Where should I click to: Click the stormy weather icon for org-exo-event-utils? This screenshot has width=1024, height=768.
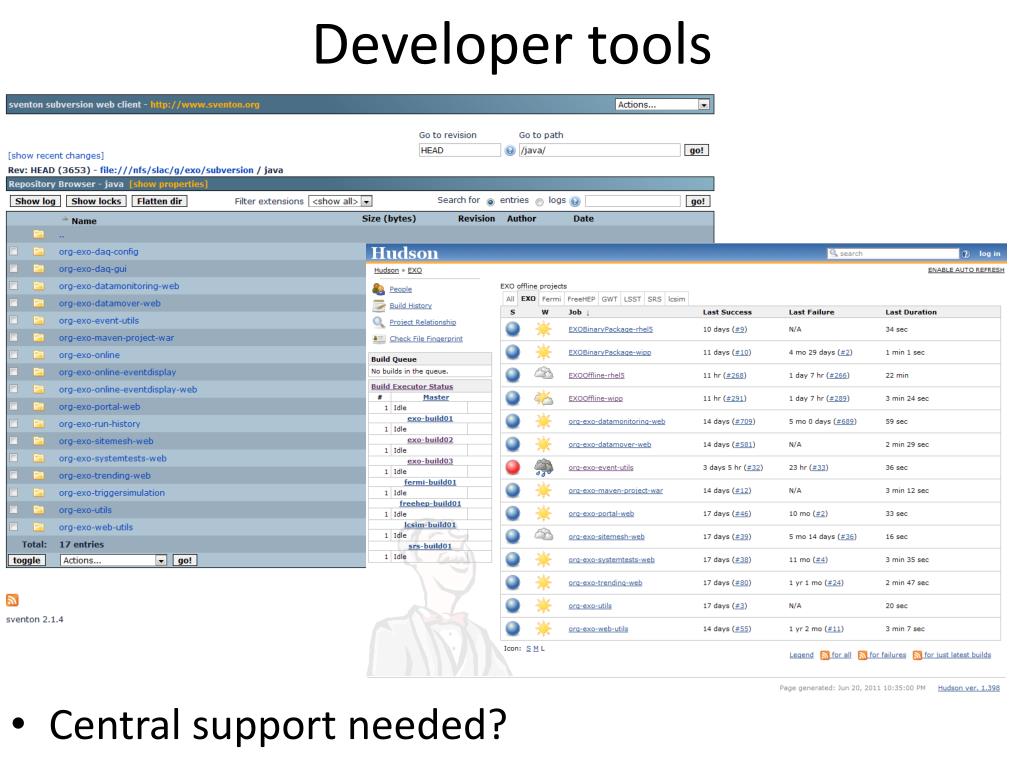click(x=543, y=467)
